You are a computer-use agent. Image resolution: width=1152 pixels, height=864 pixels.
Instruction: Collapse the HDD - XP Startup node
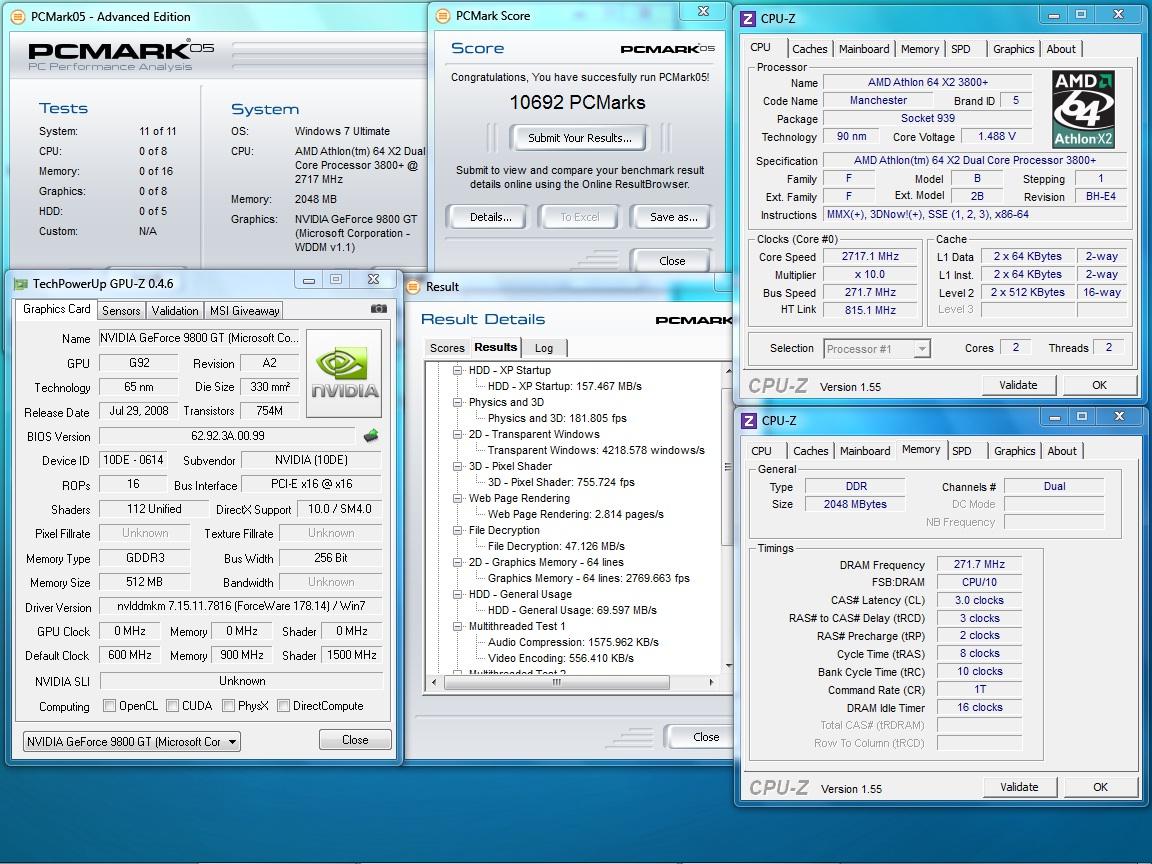click(x=458, y=370)
